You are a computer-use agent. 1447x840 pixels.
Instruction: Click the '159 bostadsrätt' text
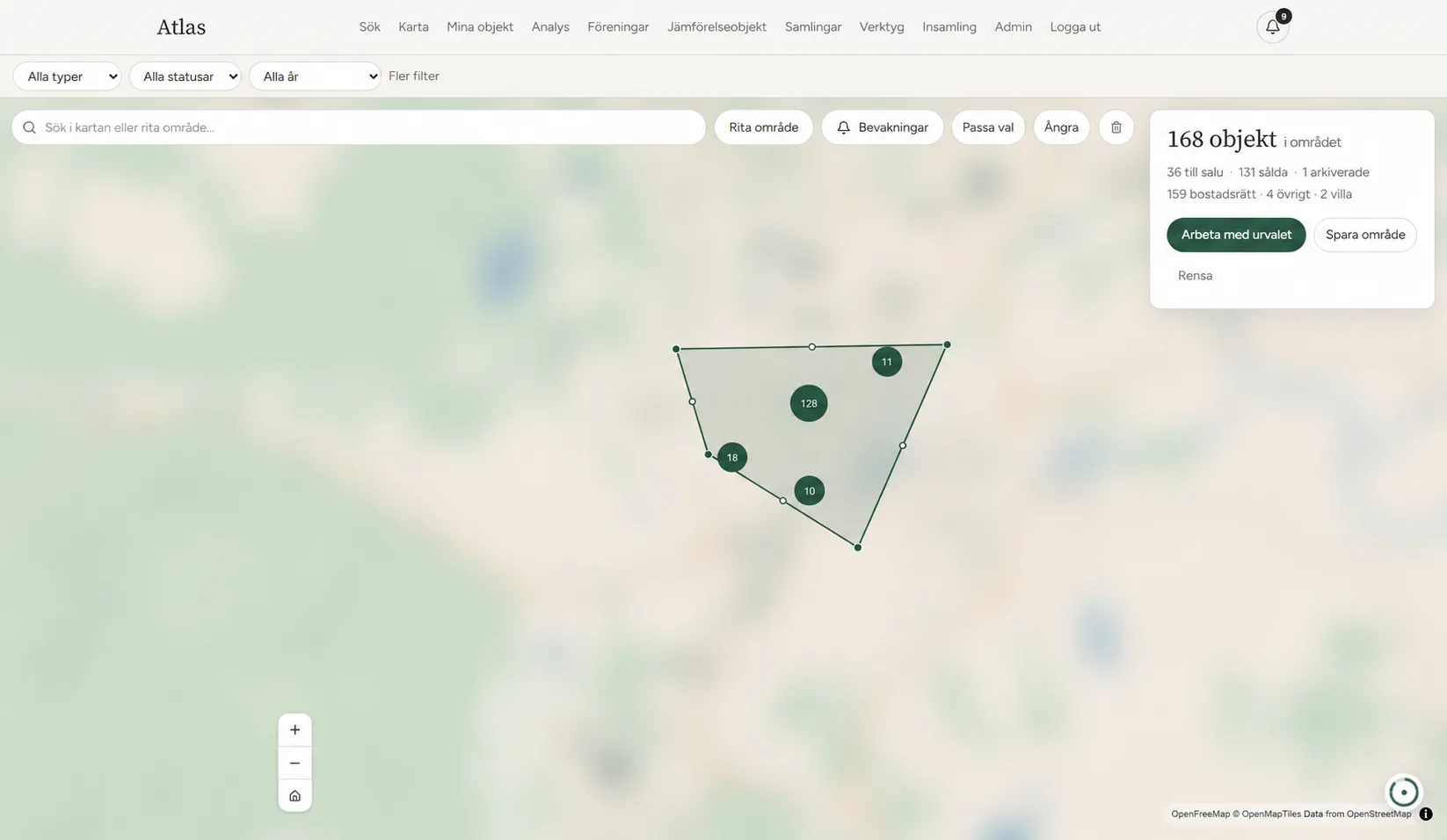(1211, 194)
